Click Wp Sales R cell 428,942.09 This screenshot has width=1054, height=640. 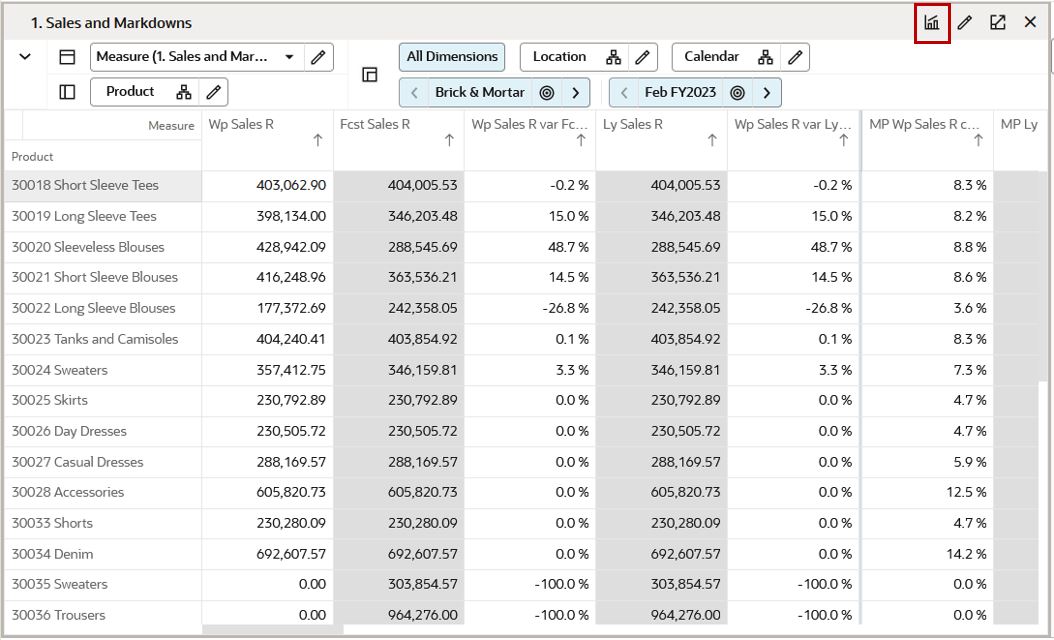pyautogui.click(x=268, y=247)
